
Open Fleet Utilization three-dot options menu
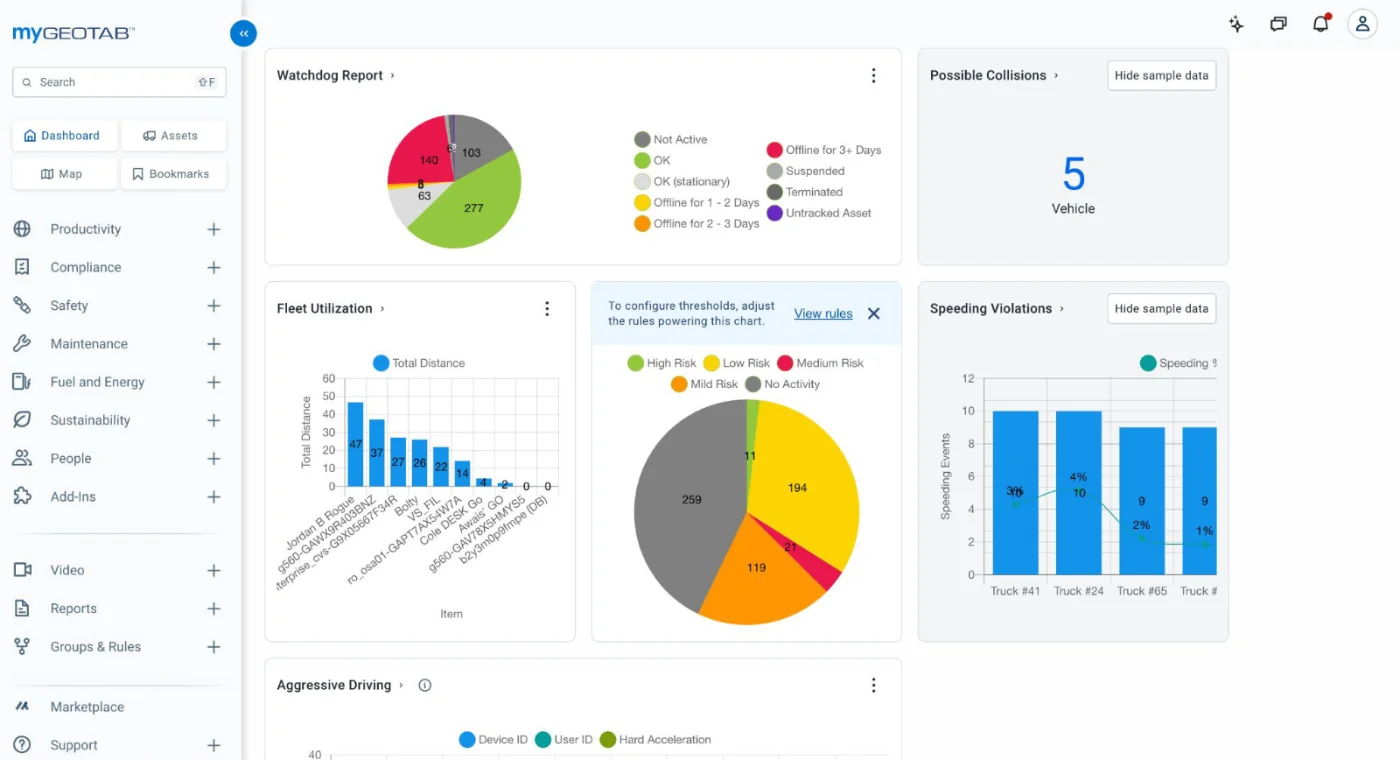[x=547, y=309]
